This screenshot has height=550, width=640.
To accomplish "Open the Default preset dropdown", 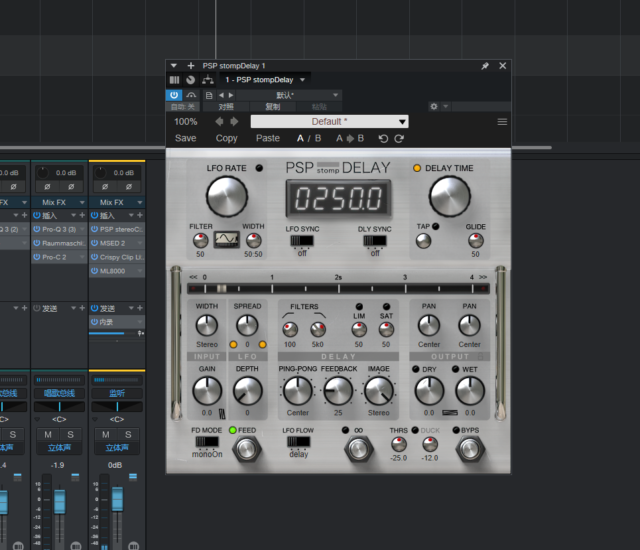I will tap(329, 122).
